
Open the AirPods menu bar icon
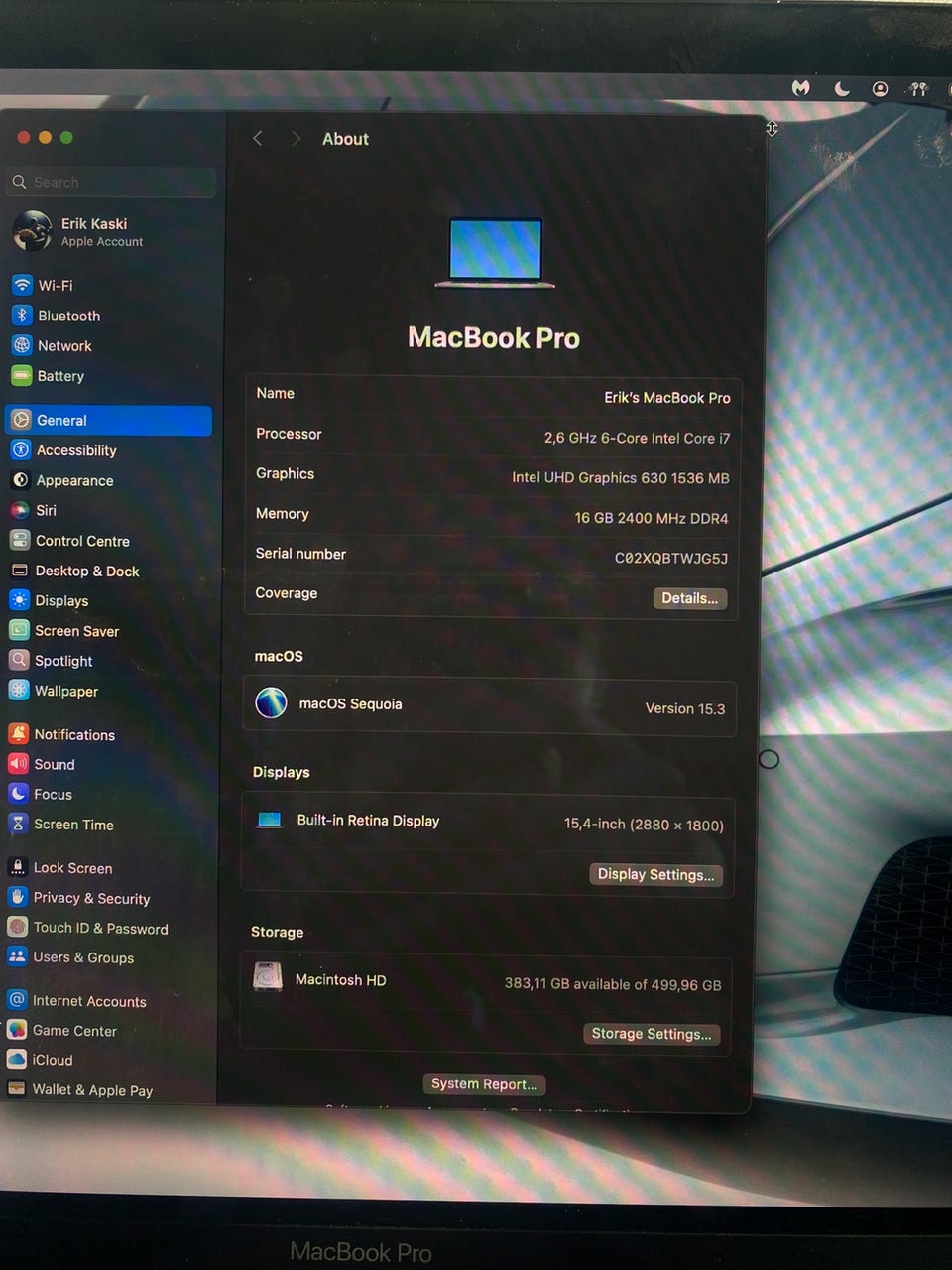click(x=918, y=88)
